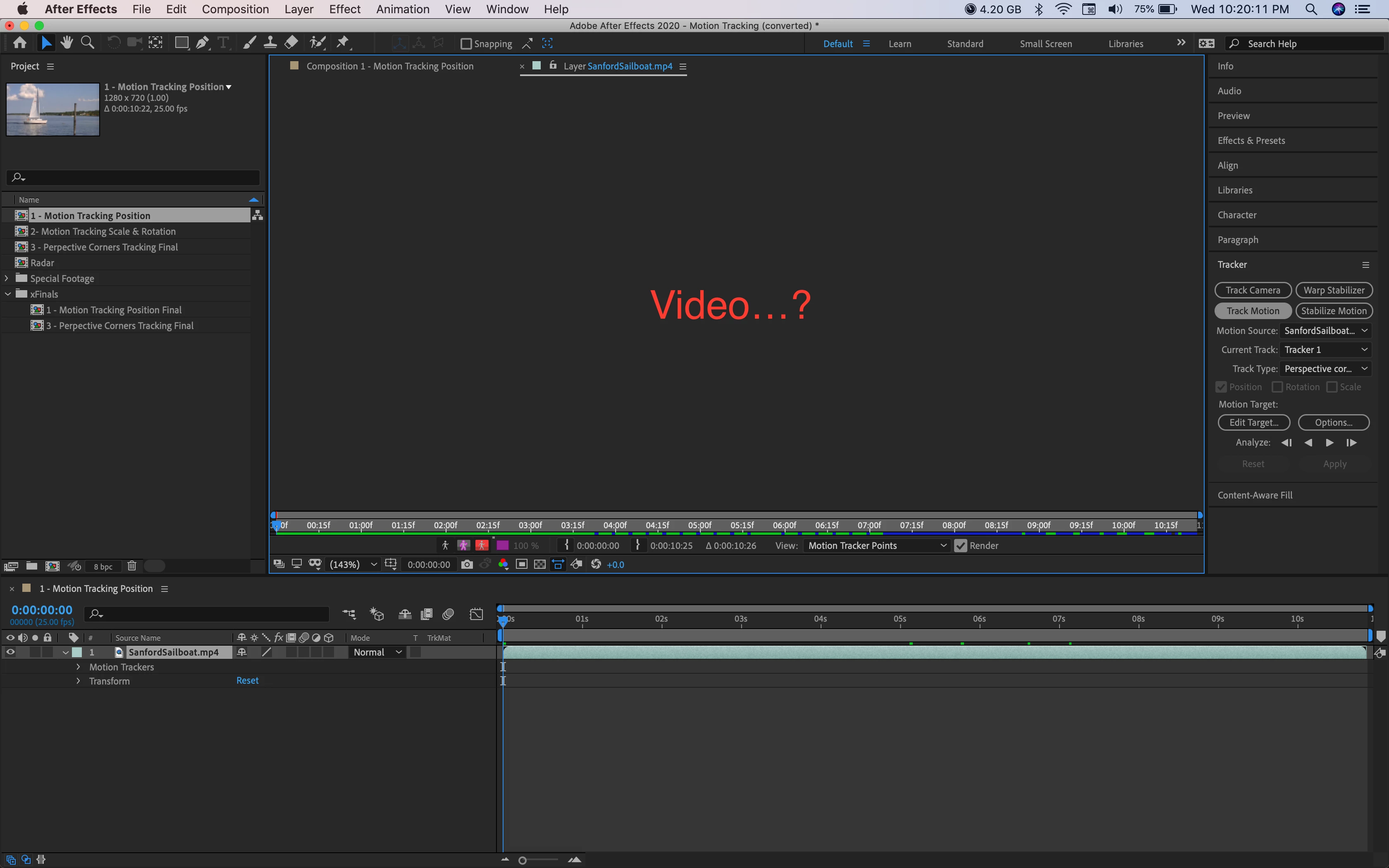Click the Edit Target button

click(1253, 422)
